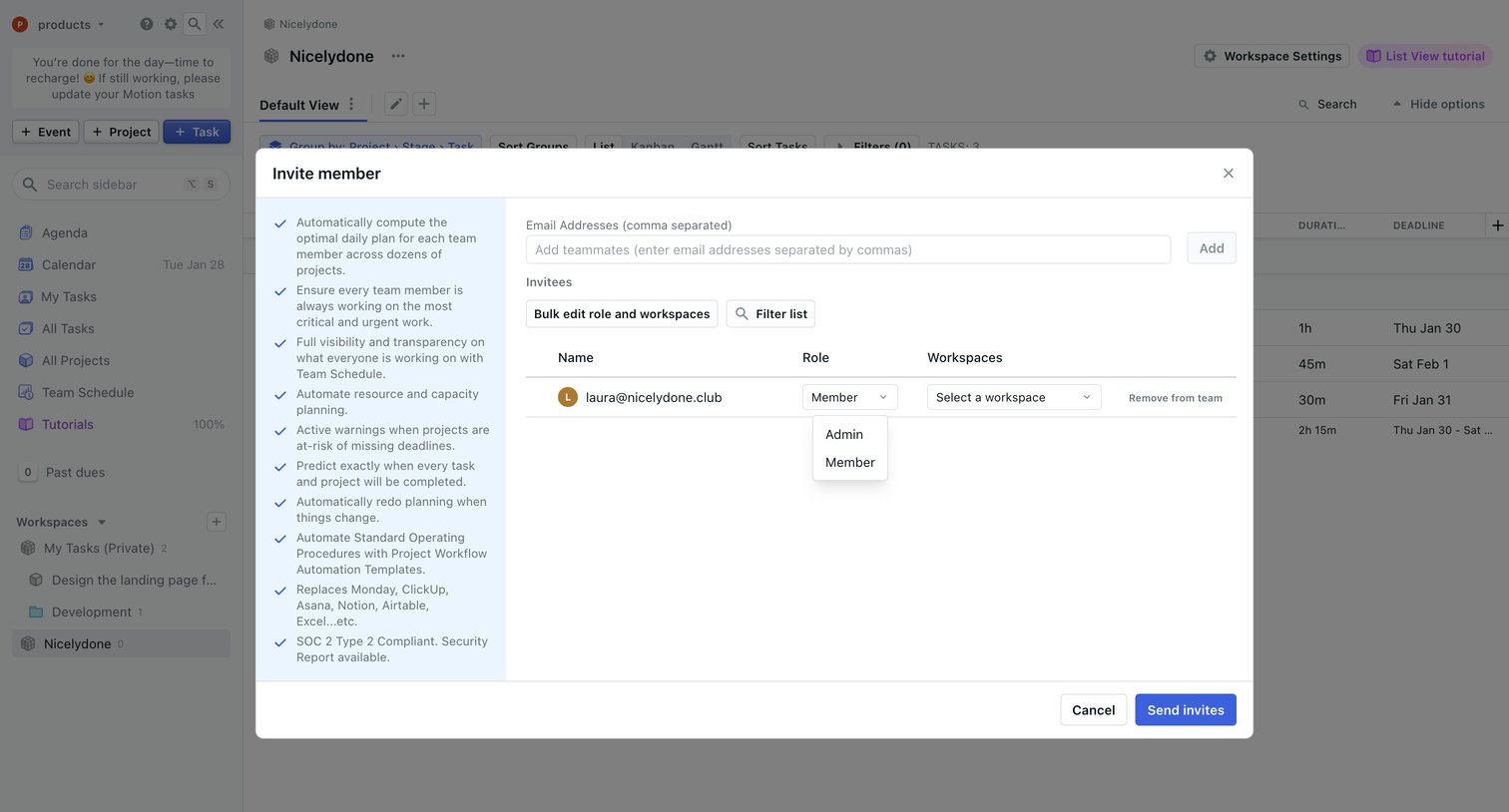Image resolution: width=1509 pixels, height=812 pixels.
Task: Choose Member from the role menu
Action: [850, 462]
